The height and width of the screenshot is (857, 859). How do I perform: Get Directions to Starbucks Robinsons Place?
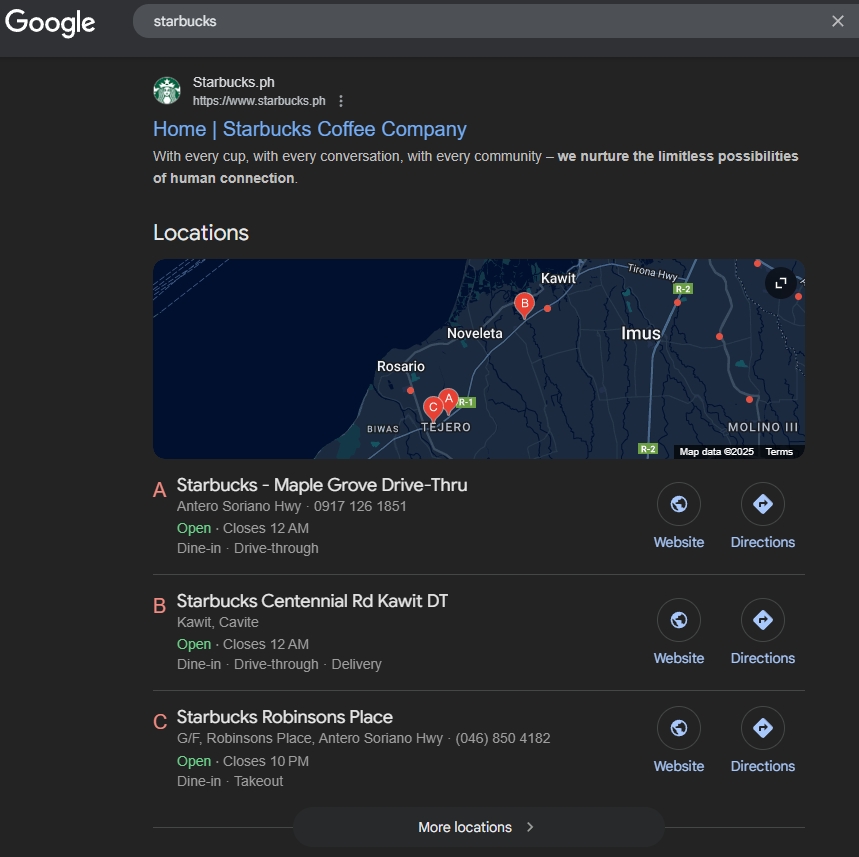762,729
